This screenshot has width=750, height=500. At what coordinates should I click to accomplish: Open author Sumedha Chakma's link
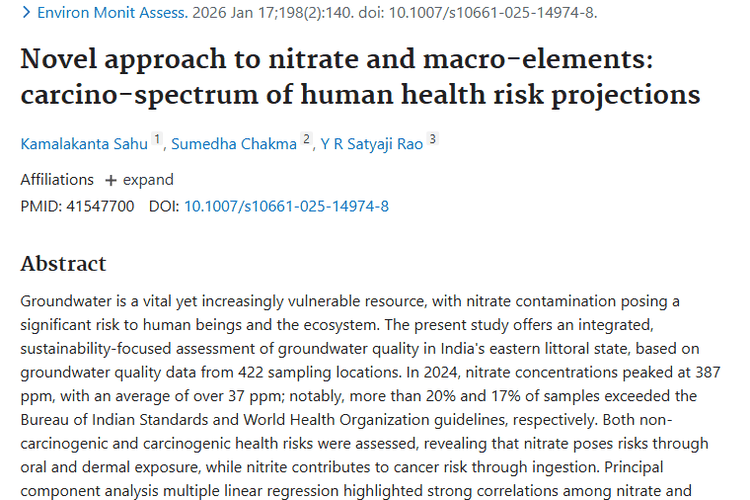235,143
